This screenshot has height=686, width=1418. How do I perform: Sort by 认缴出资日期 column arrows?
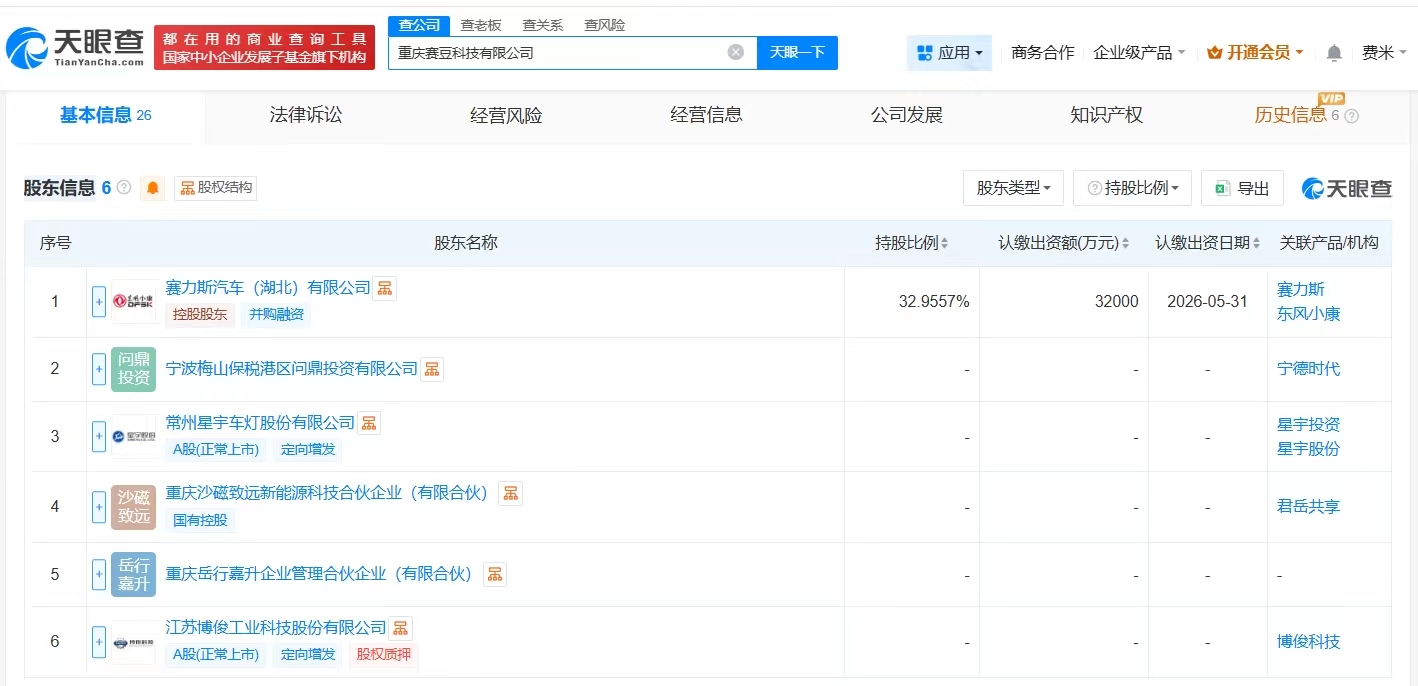(1254, 243)
